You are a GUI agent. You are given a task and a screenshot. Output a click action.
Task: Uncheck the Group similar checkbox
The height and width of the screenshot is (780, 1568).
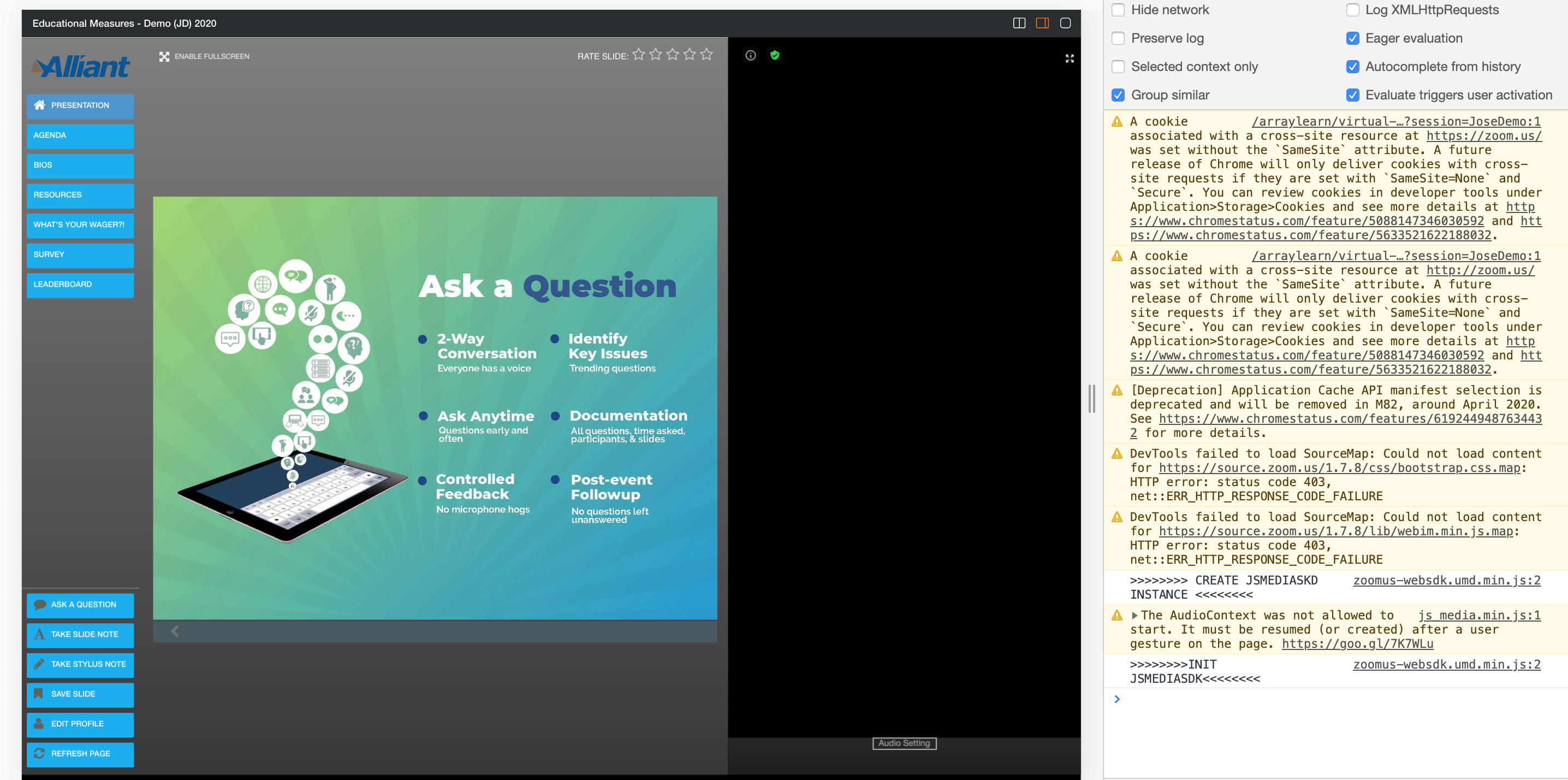click(1118, 95)
